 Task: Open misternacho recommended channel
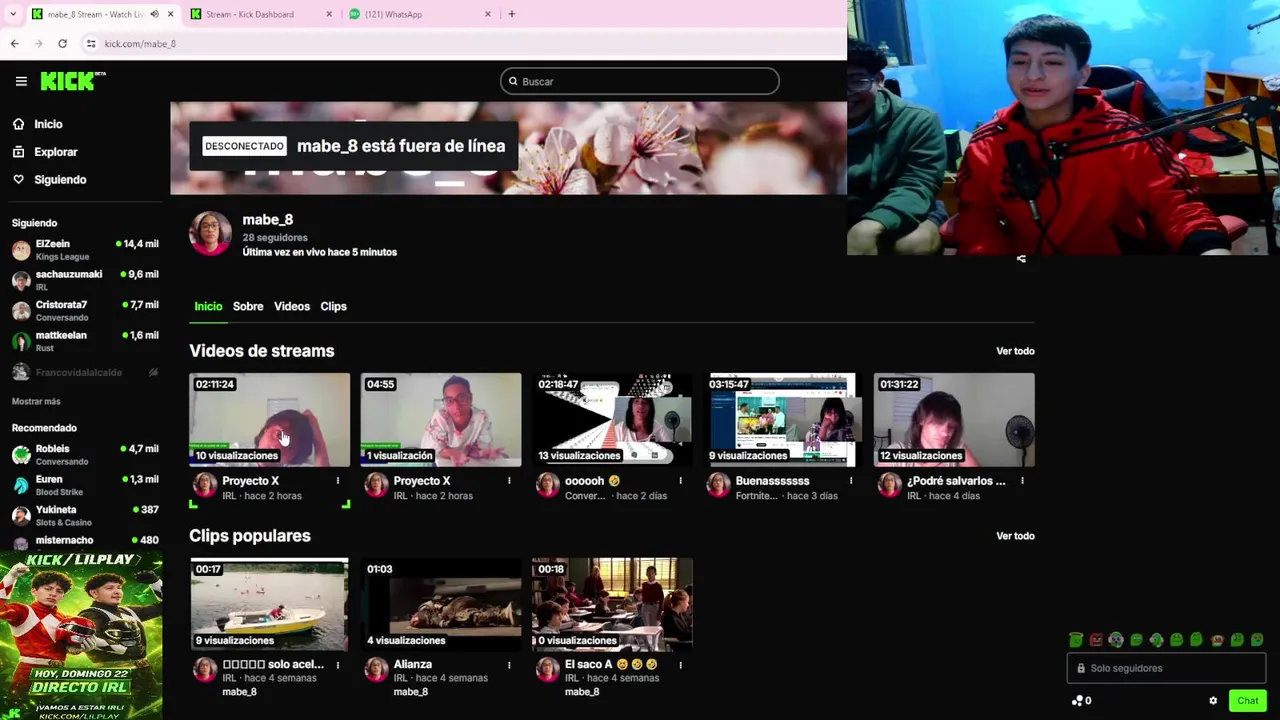click(85, 541)
